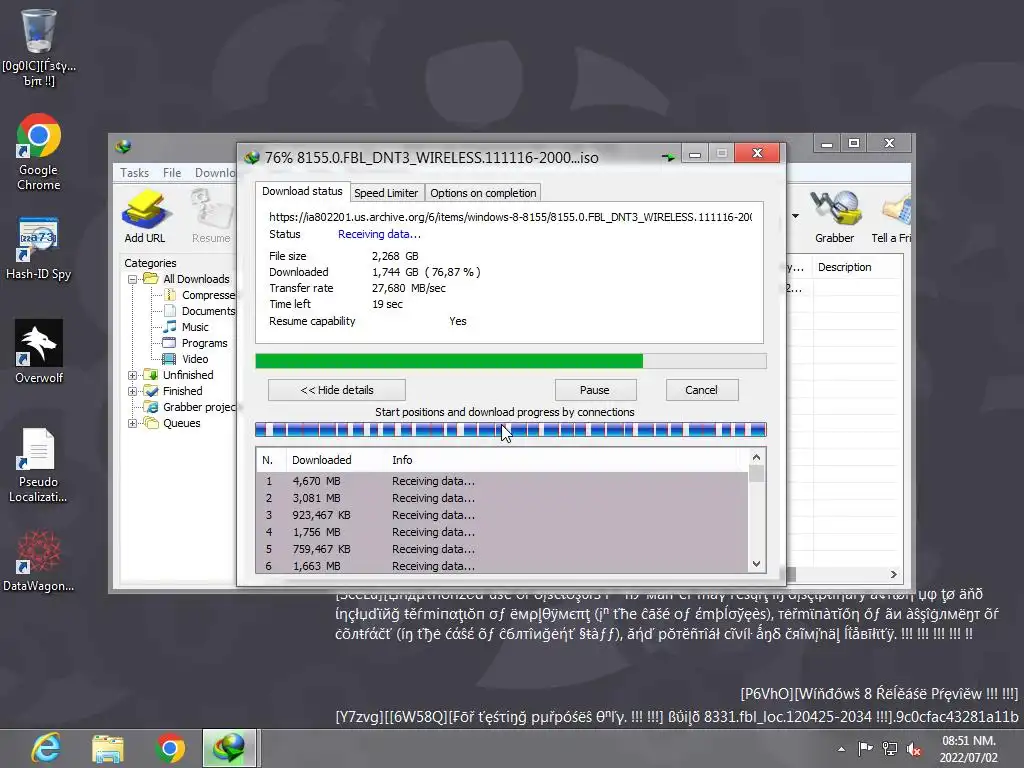Click the green download progress bar
The width and height of the screenshot is (1024, 768).
click(x=511, y=361)
